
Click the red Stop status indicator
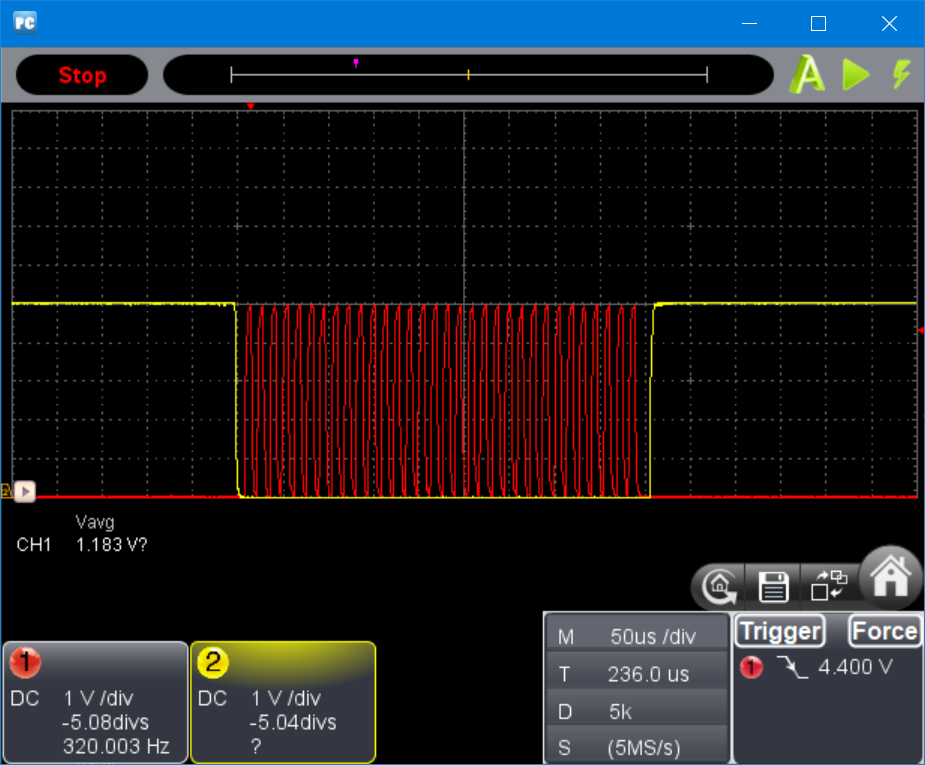82,76
